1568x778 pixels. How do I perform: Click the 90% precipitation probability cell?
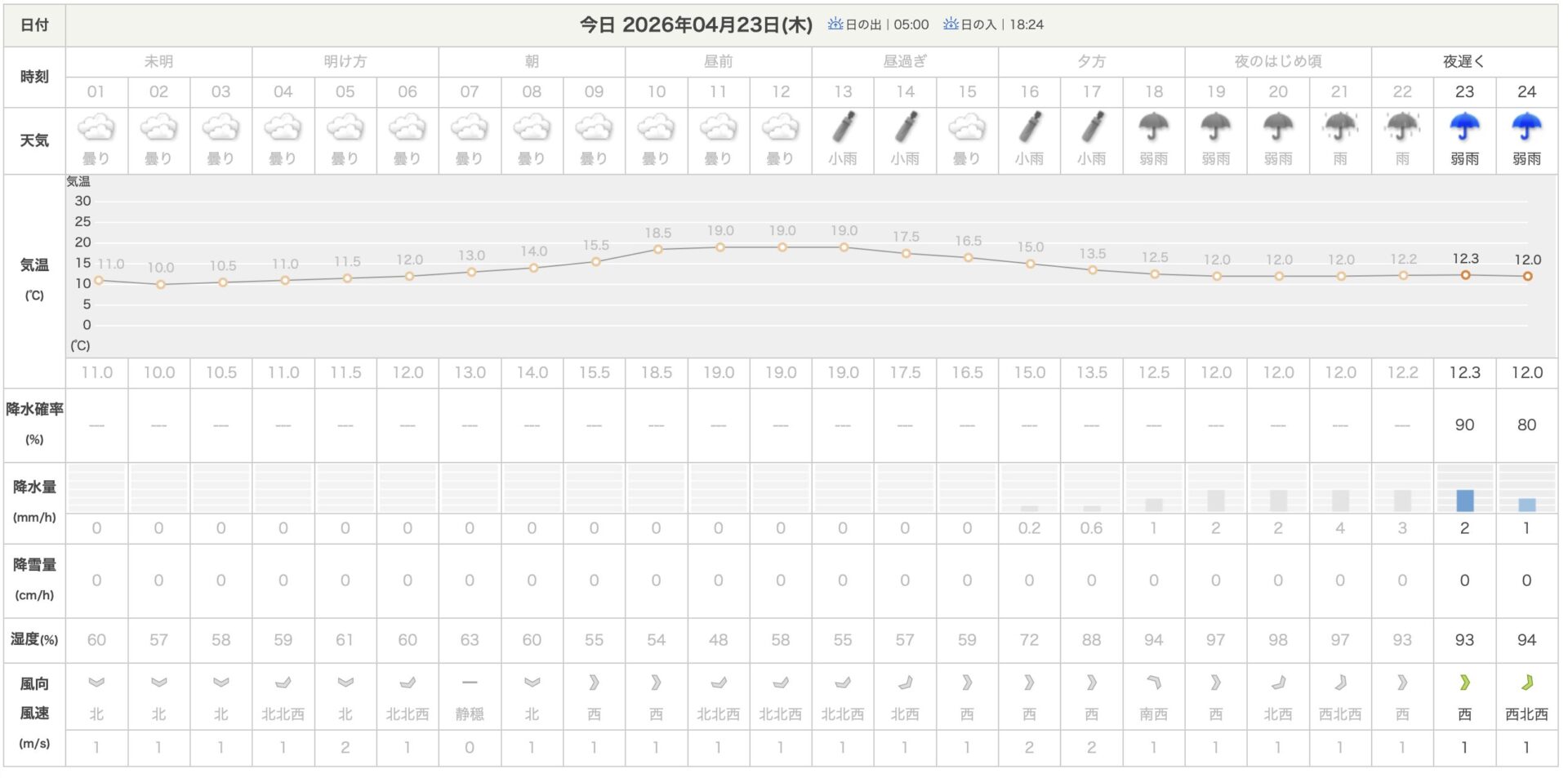click(x=1464, y=425)
